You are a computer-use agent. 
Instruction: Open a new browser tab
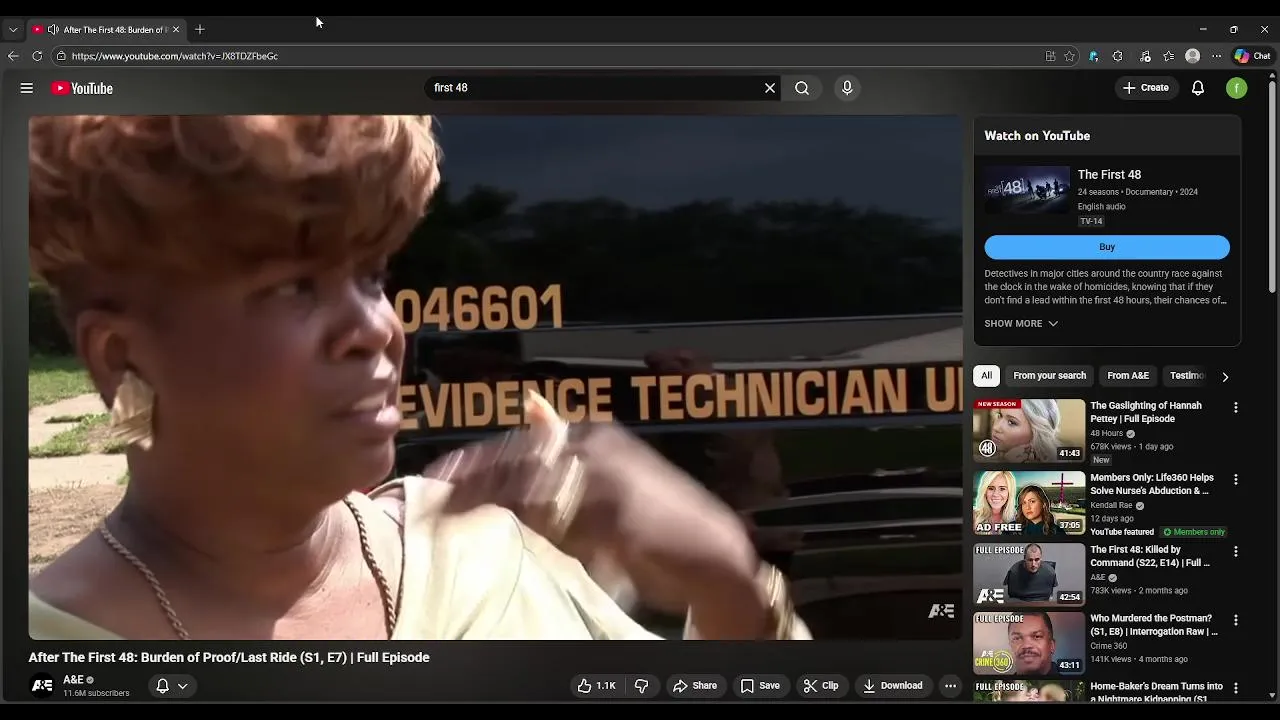tap(199, 29)
